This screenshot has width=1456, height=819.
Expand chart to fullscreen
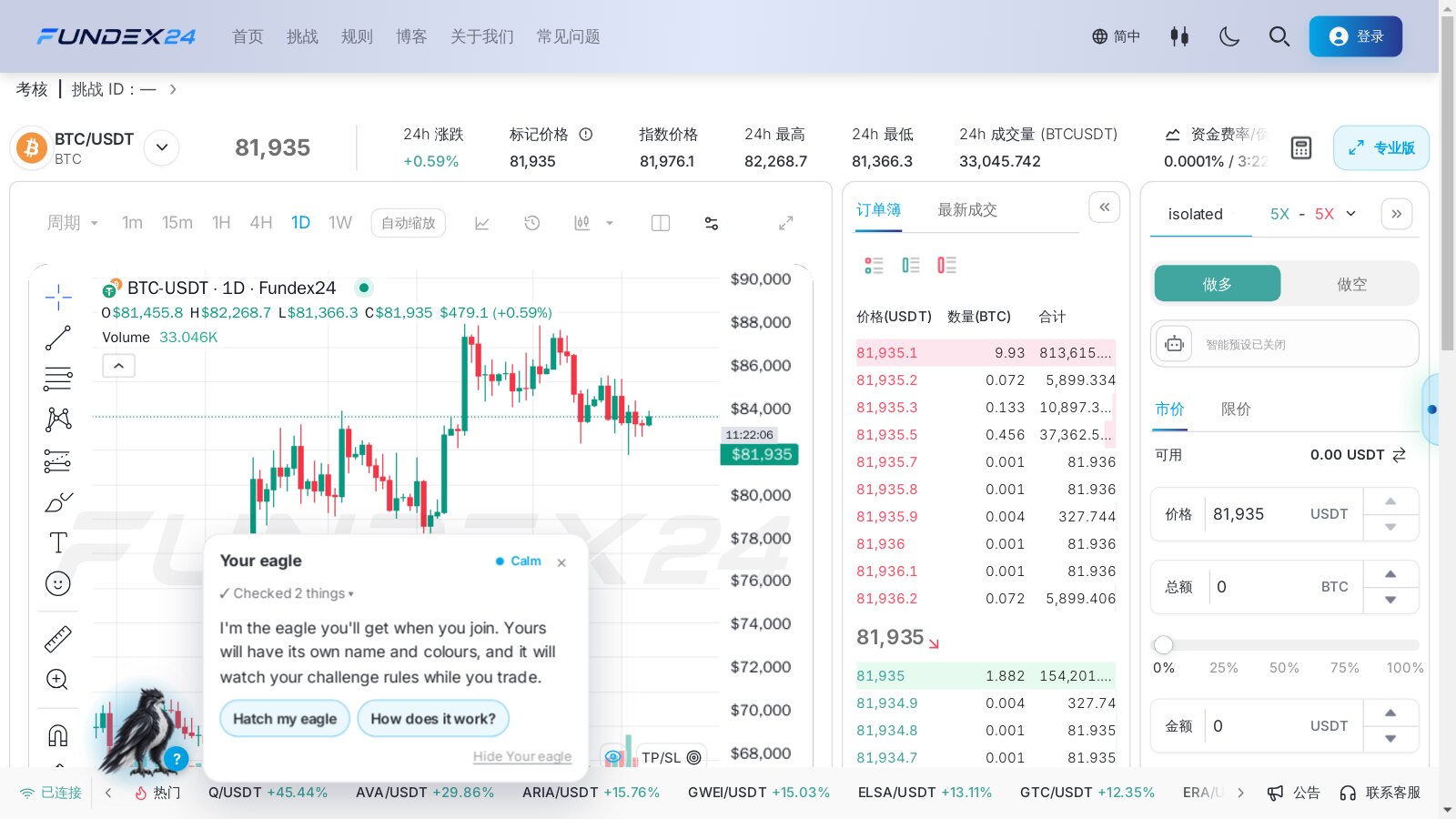(x=785, y=223)
